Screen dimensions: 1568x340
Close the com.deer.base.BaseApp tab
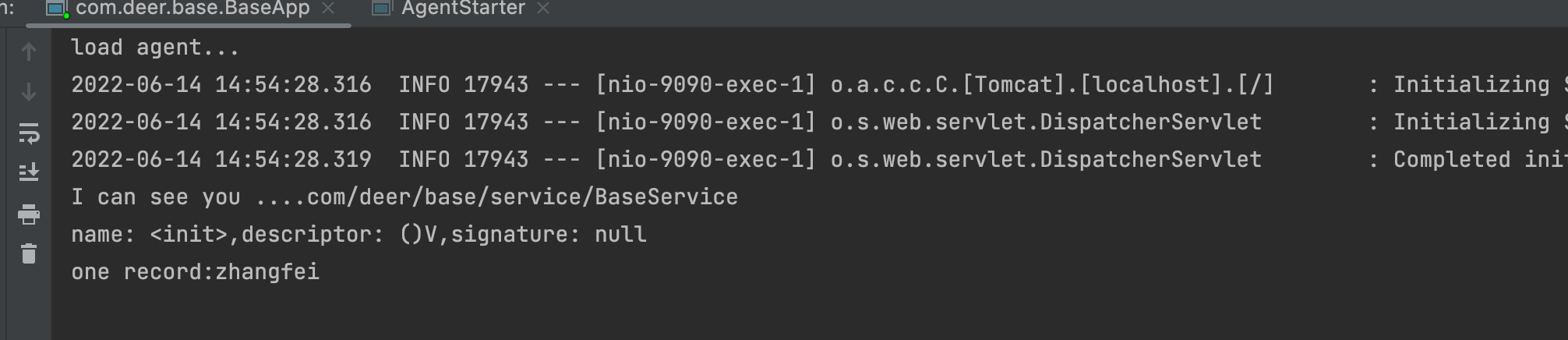(x=328, y=9)
